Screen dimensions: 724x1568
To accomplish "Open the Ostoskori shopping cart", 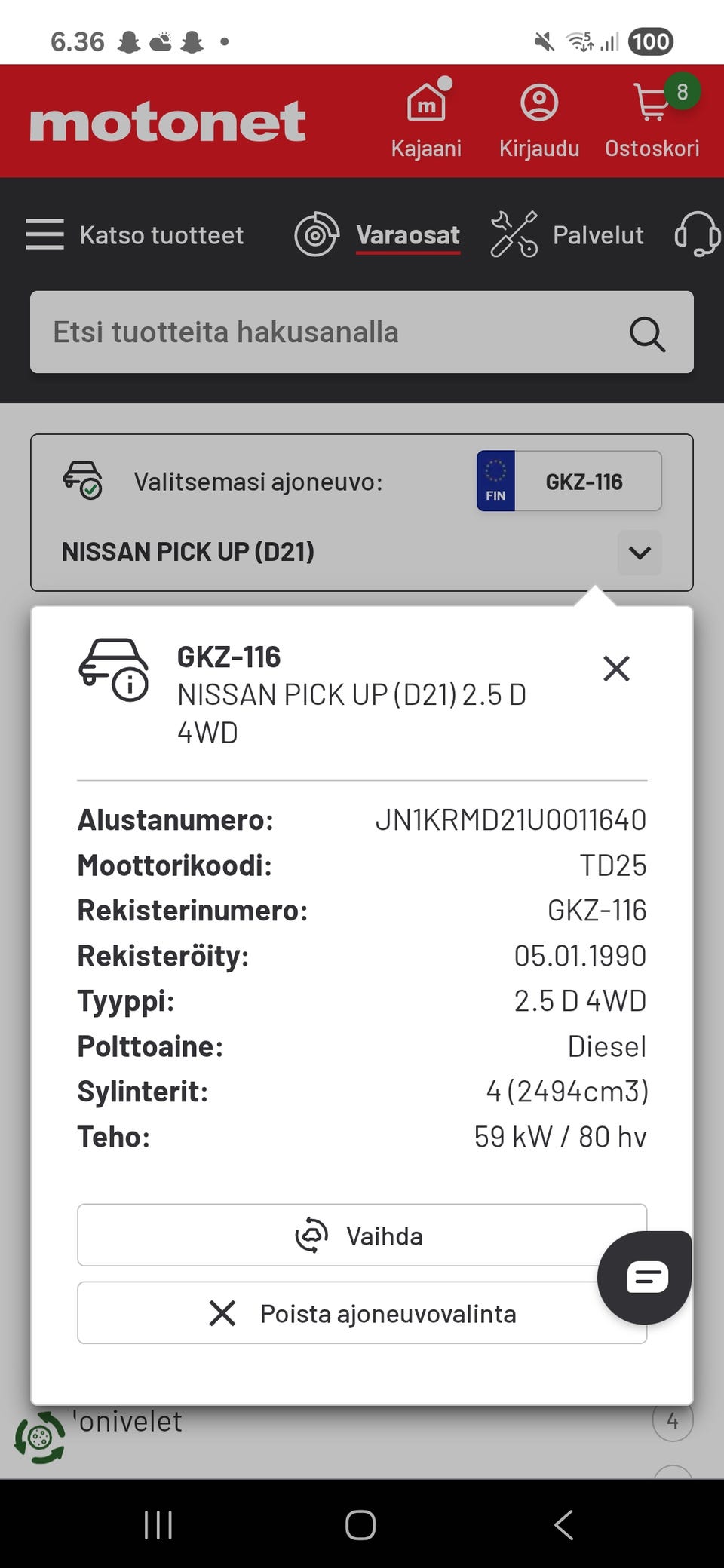I will tap(652, 121).
